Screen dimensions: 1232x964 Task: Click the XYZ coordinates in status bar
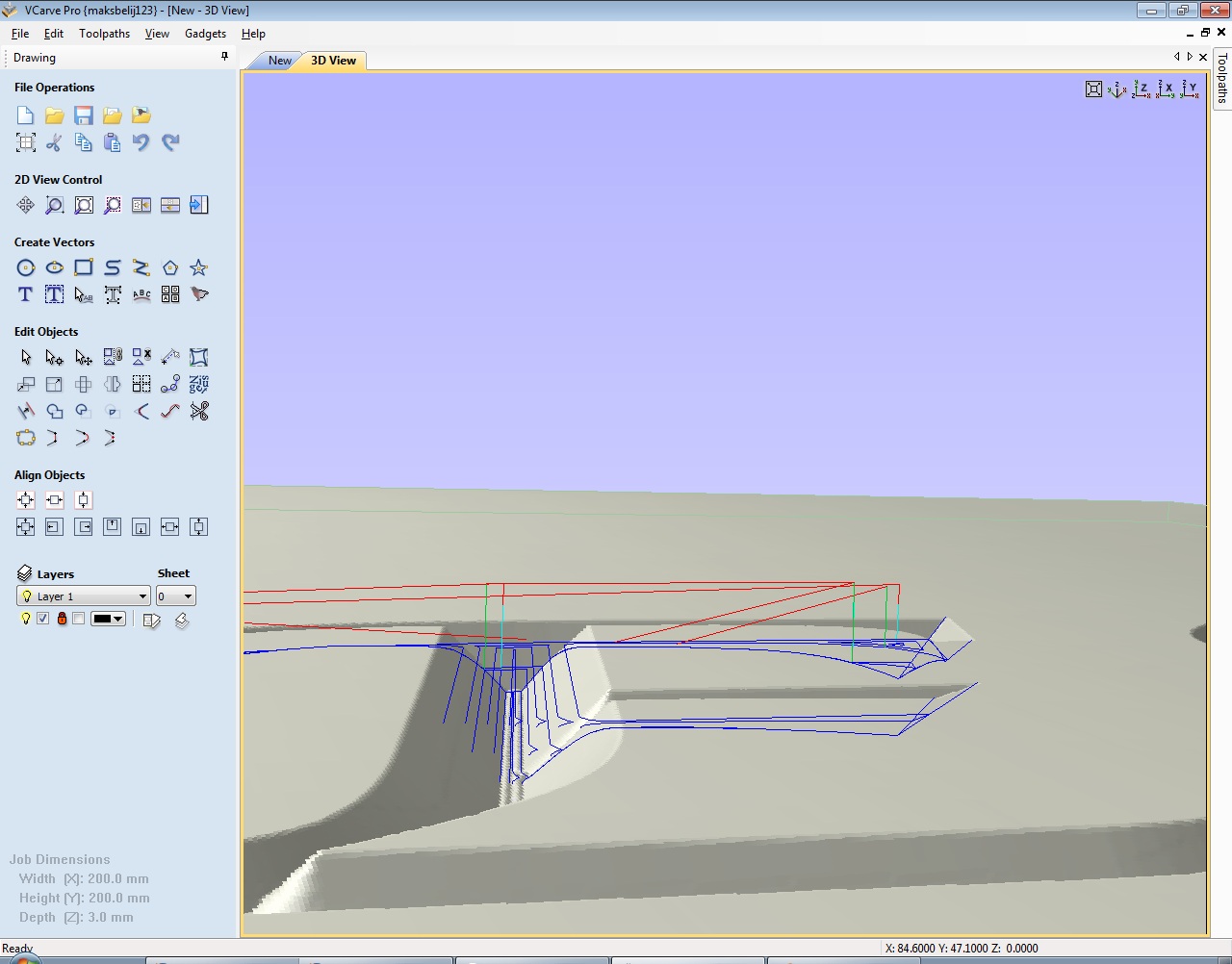pos(962,949)
